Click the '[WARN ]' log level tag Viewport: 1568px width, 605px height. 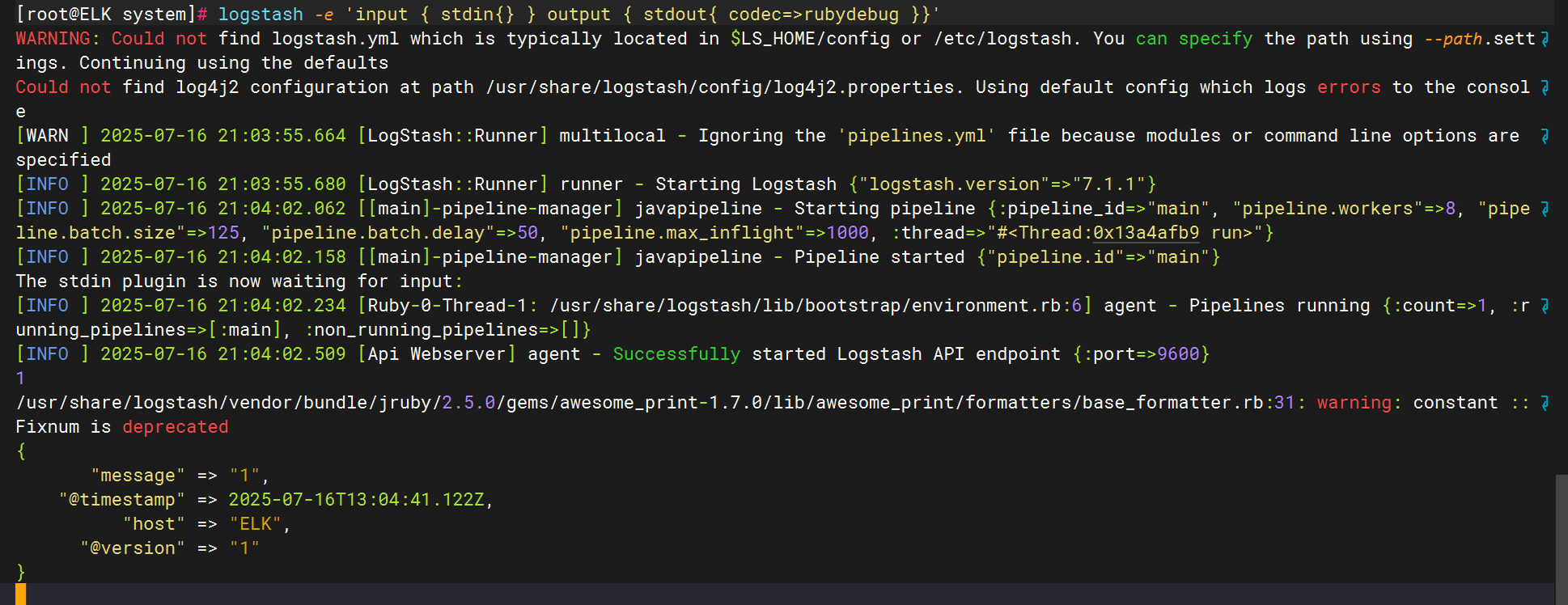tap(53, 136)
